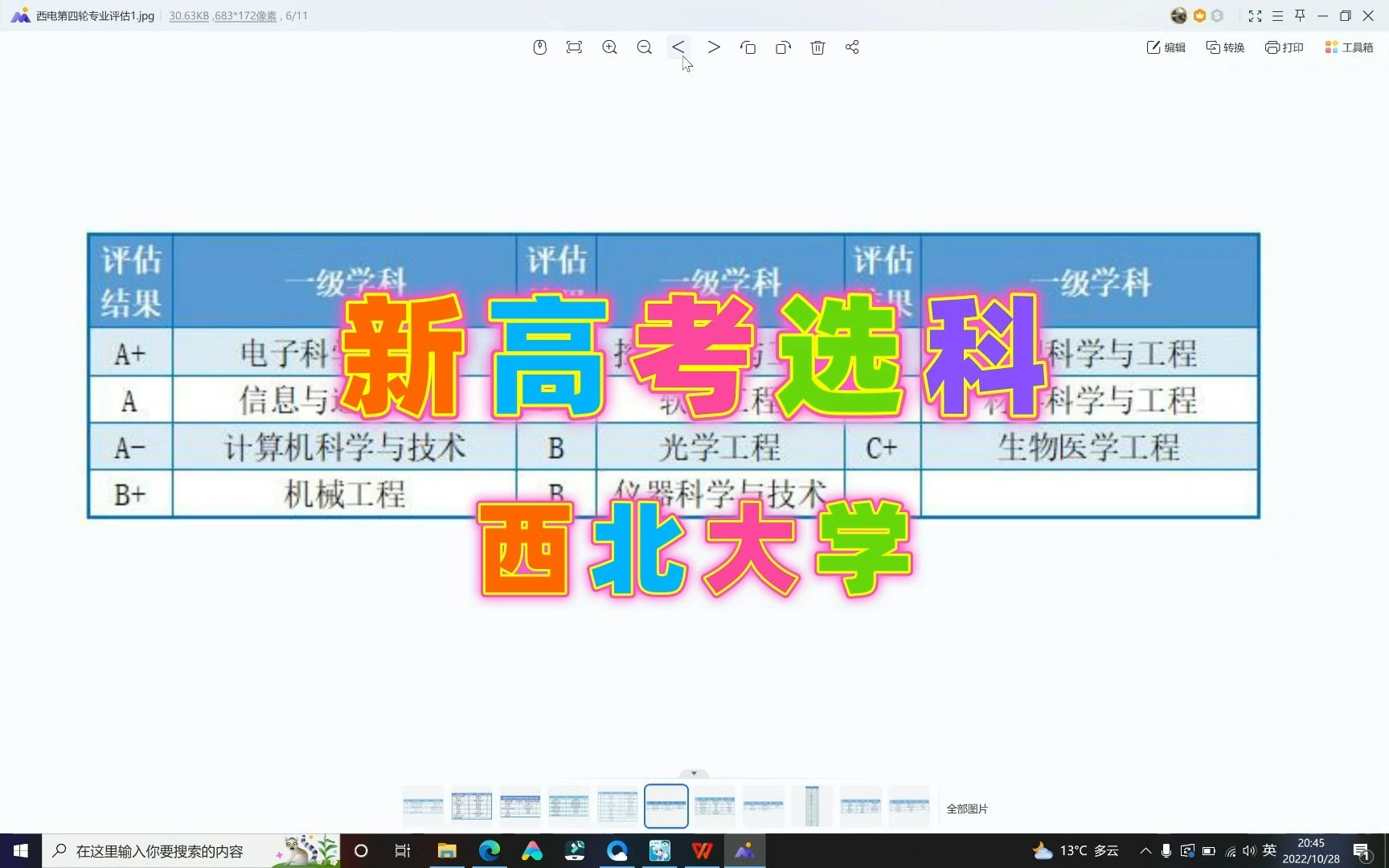Open the hamburger menu in title bar

pos(1277,15)
